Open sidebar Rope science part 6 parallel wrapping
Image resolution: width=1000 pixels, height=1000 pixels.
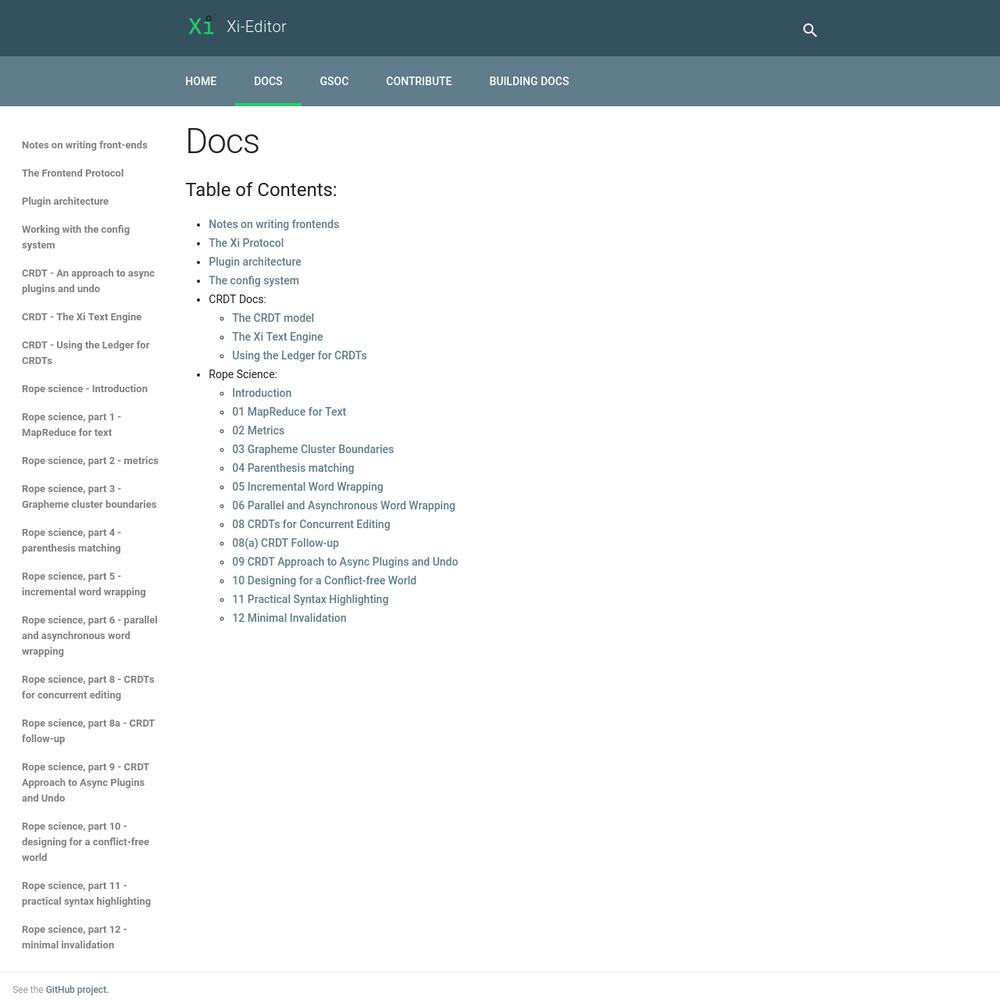pos(90,635)
